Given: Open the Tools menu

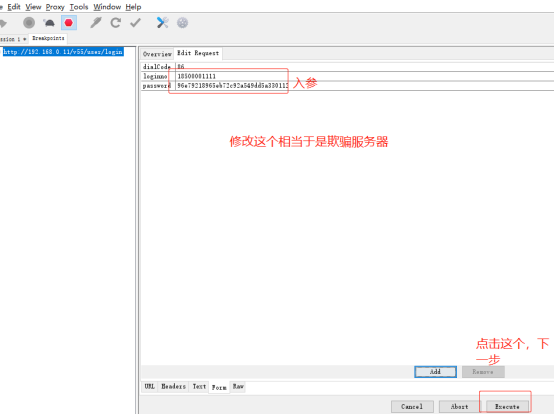Looking at the screenshot, I should tap(79, 7).
